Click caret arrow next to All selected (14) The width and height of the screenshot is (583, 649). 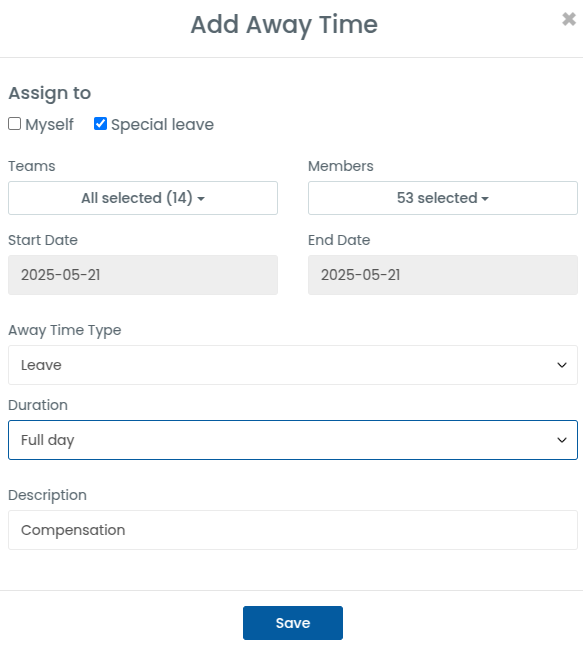coord(201,199)
